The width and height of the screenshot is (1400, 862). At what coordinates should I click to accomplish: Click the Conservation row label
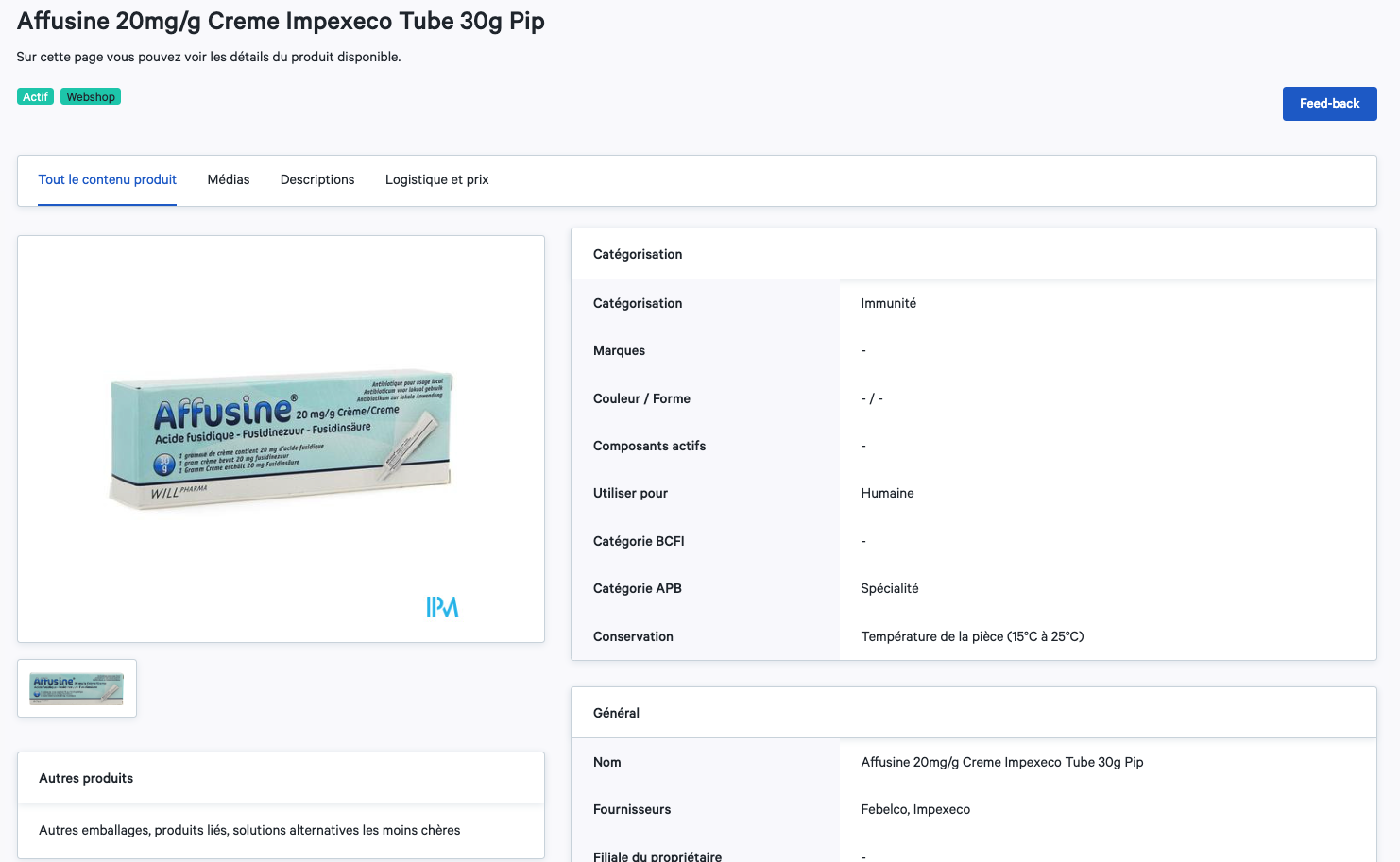(x=633, y=636)
